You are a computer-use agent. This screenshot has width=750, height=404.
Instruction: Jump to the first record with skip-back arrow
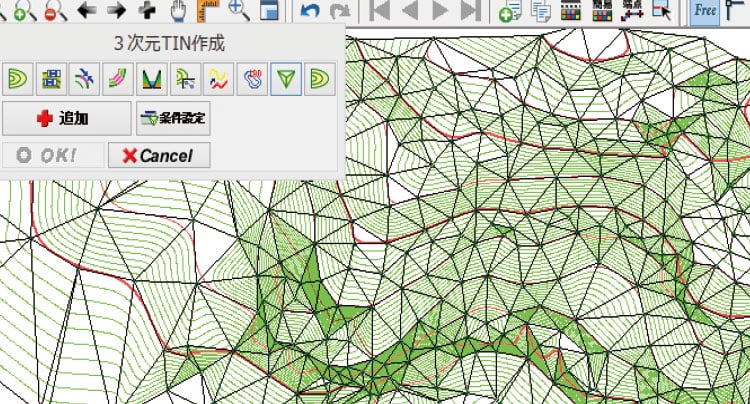(380, 12)
